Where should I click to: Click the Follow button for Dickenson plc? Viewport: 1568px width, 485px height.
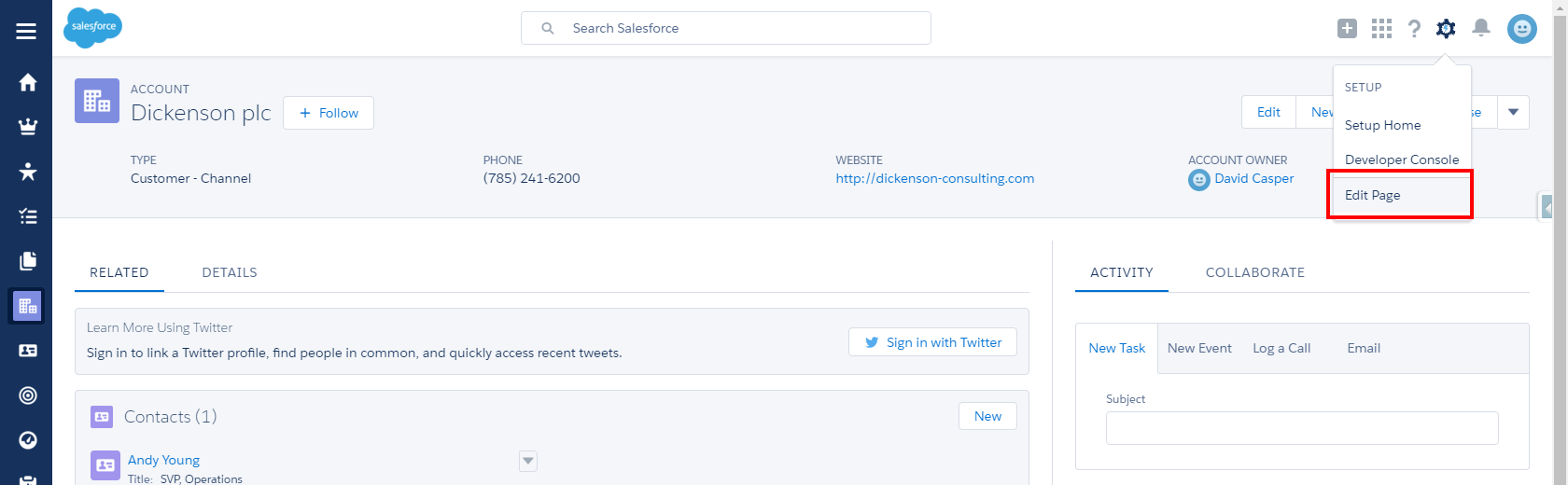pos(329,113)
